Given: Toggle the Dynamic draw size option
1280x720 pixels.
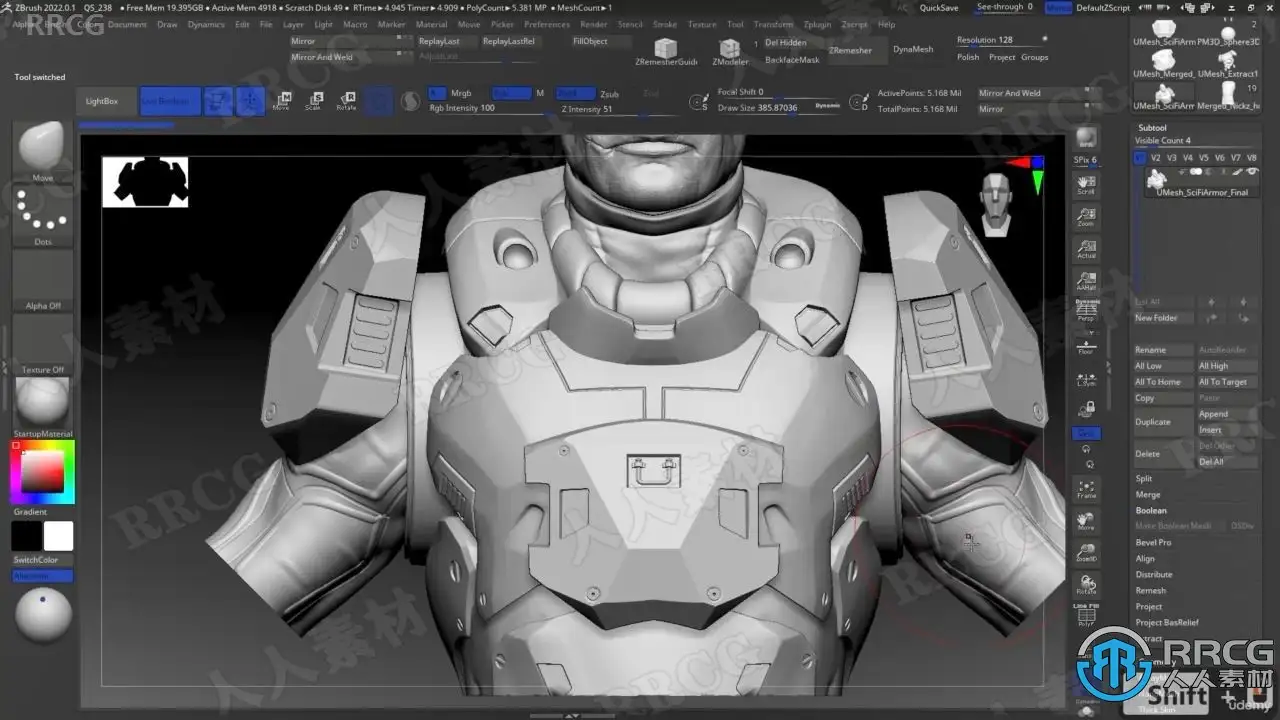Looking at the screenshot, I should click(827, 105).
